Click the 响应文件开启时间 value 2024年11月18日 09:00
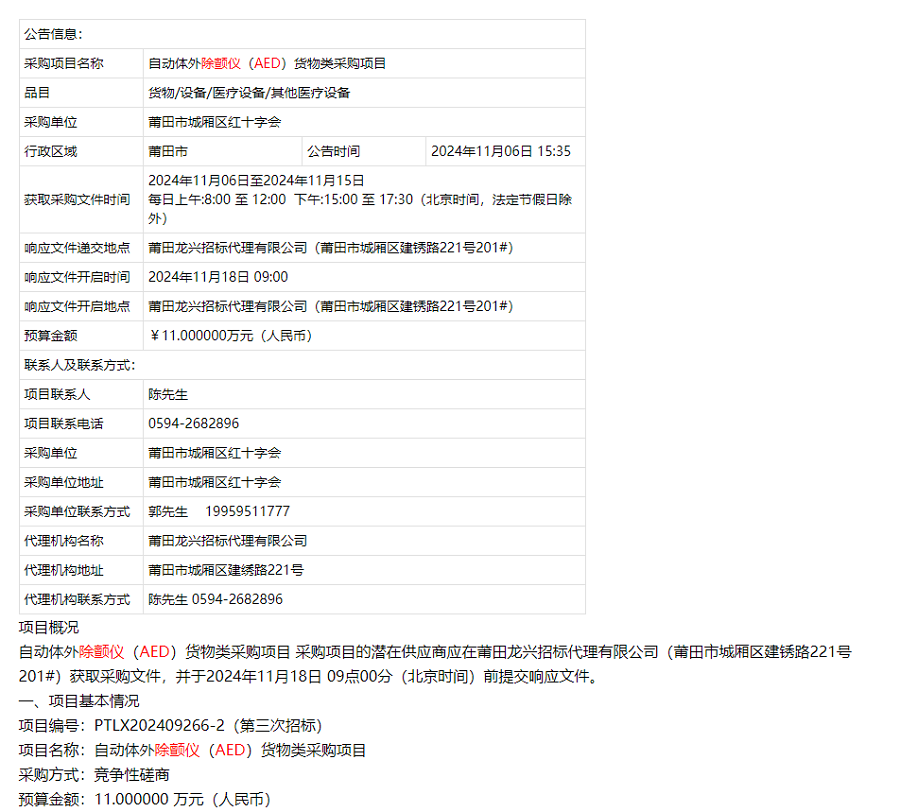The width and height of the screenshot is (900, 812). click(x=218, y=277)
